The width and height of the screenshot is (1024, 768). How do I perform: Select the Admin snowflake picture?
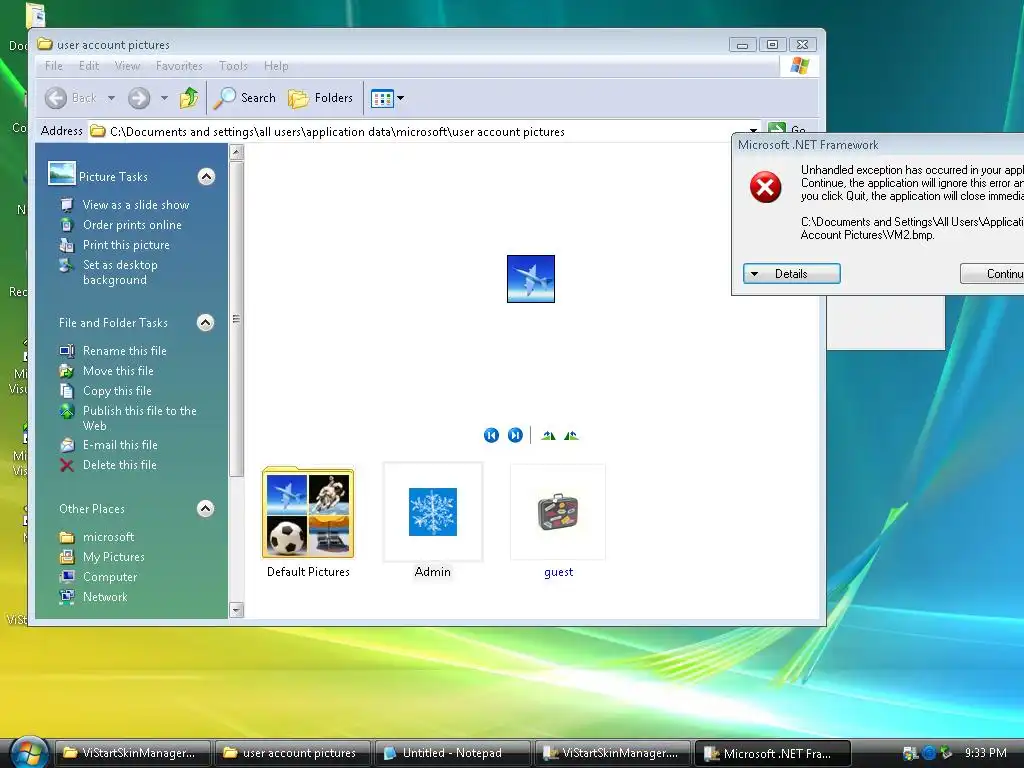click(x=433, y=512)
